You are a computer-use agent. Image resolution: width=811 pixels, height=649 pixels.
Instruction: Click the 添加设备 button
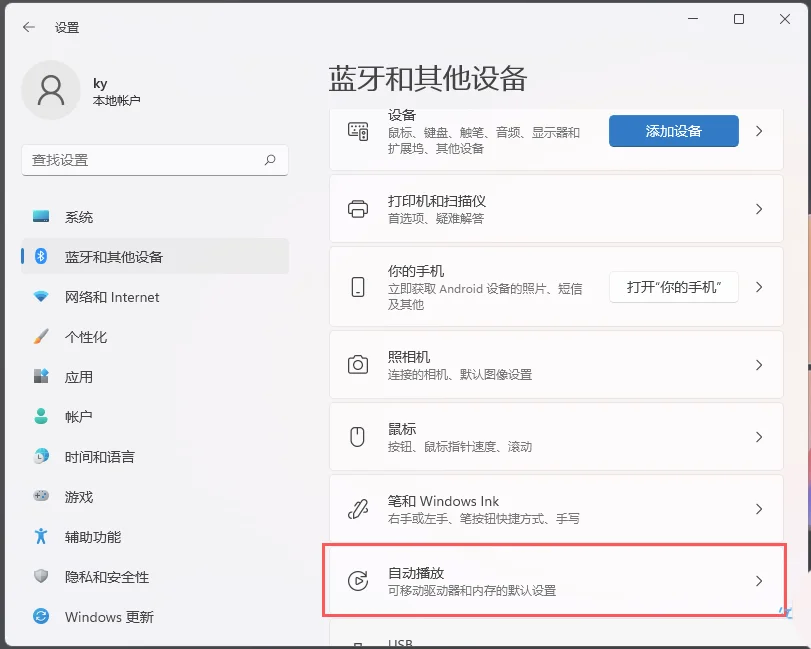coord(673,131)
